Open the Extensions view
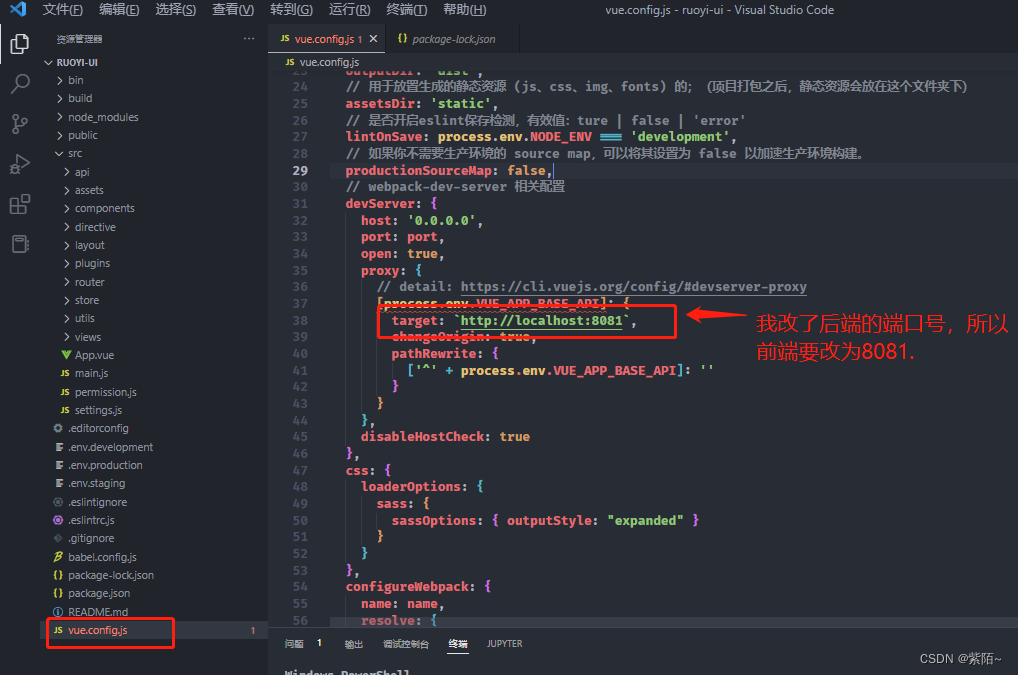 (x=19, y=204)
